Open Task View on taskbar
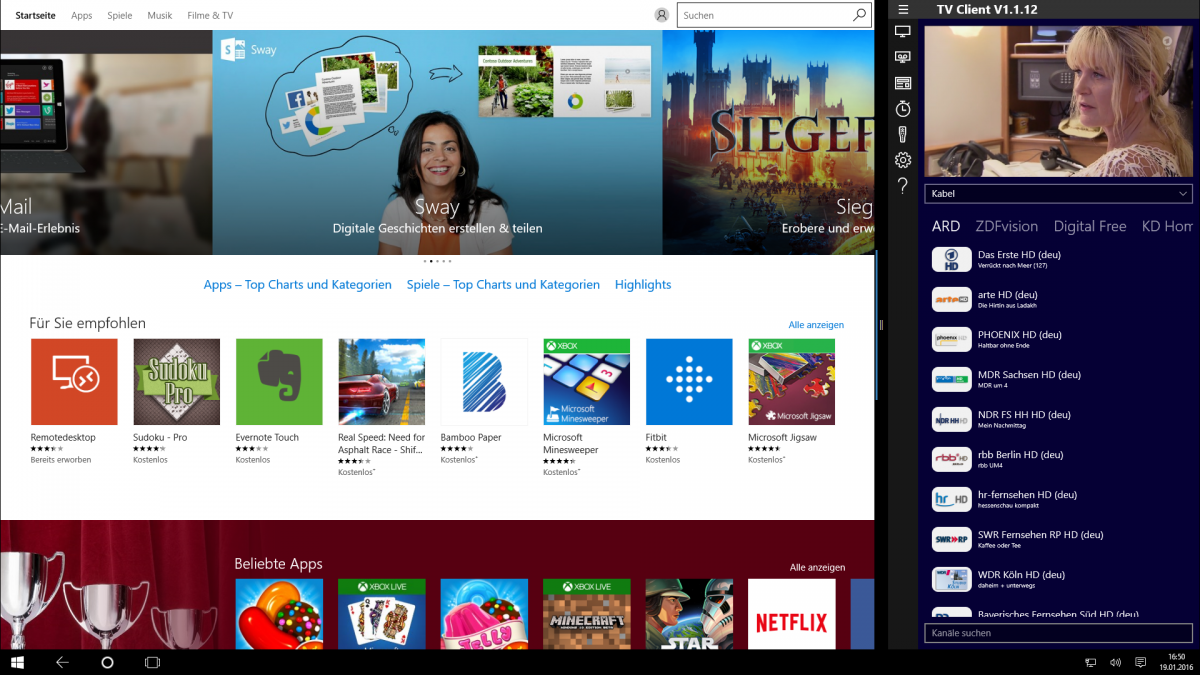 152,662
